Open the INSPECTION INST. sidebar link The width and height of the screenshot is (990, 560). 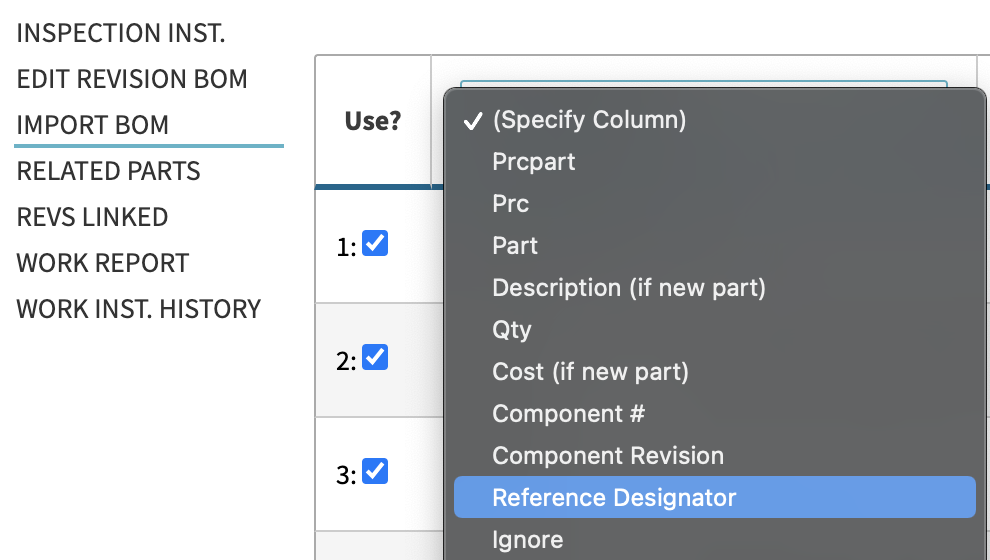121,33
